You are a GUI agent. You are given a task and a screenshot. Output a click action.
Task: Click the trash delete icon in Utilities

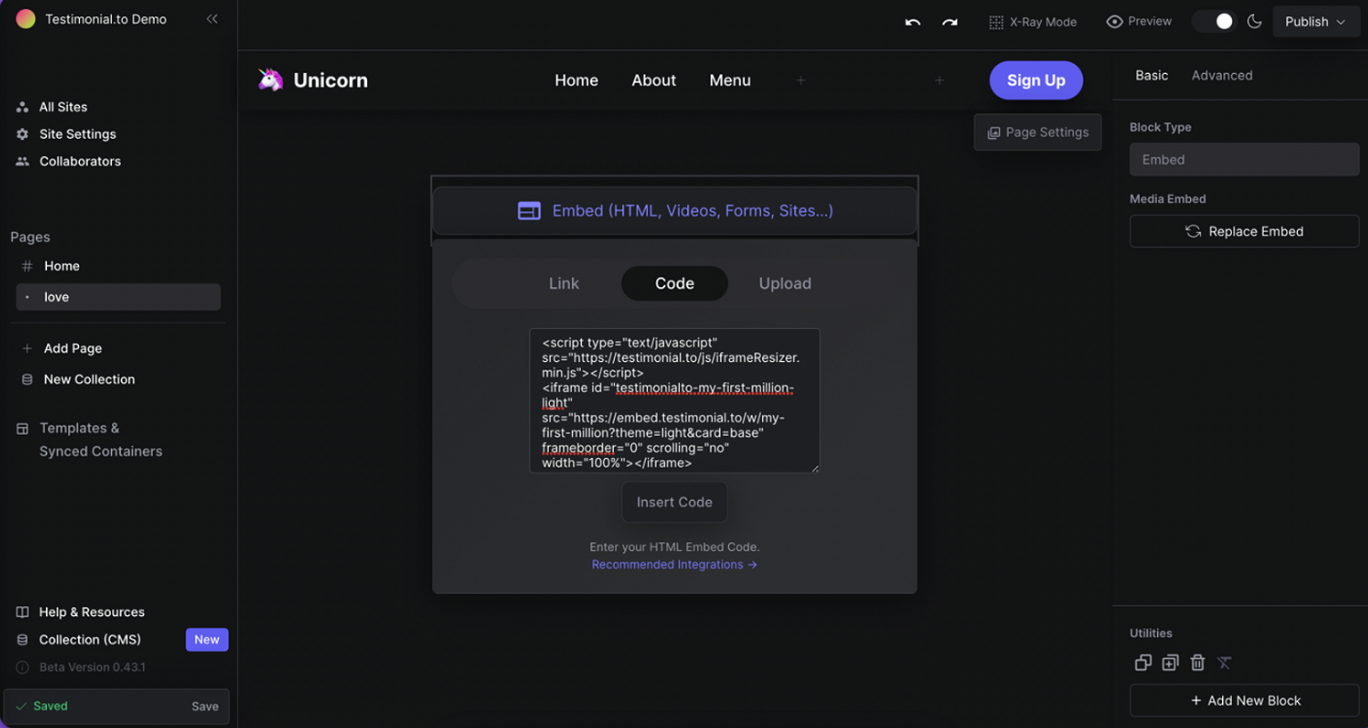1197,662
